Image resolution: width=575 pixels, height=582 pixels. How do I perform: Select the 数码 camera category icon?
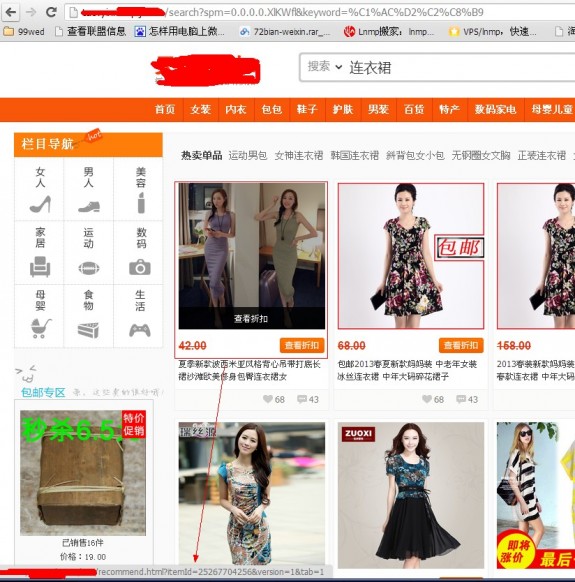coord(140,267)
